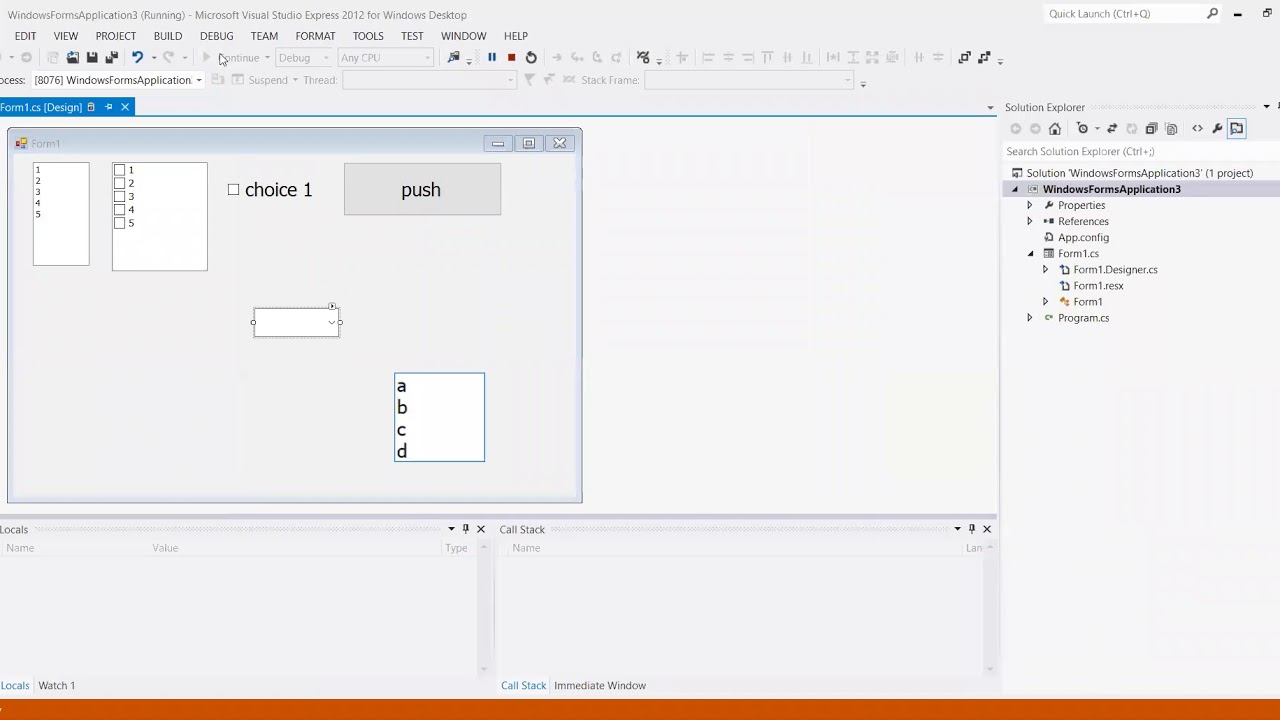
Task: Select item 'd' in the list box
Action: [x=401, y=452]
